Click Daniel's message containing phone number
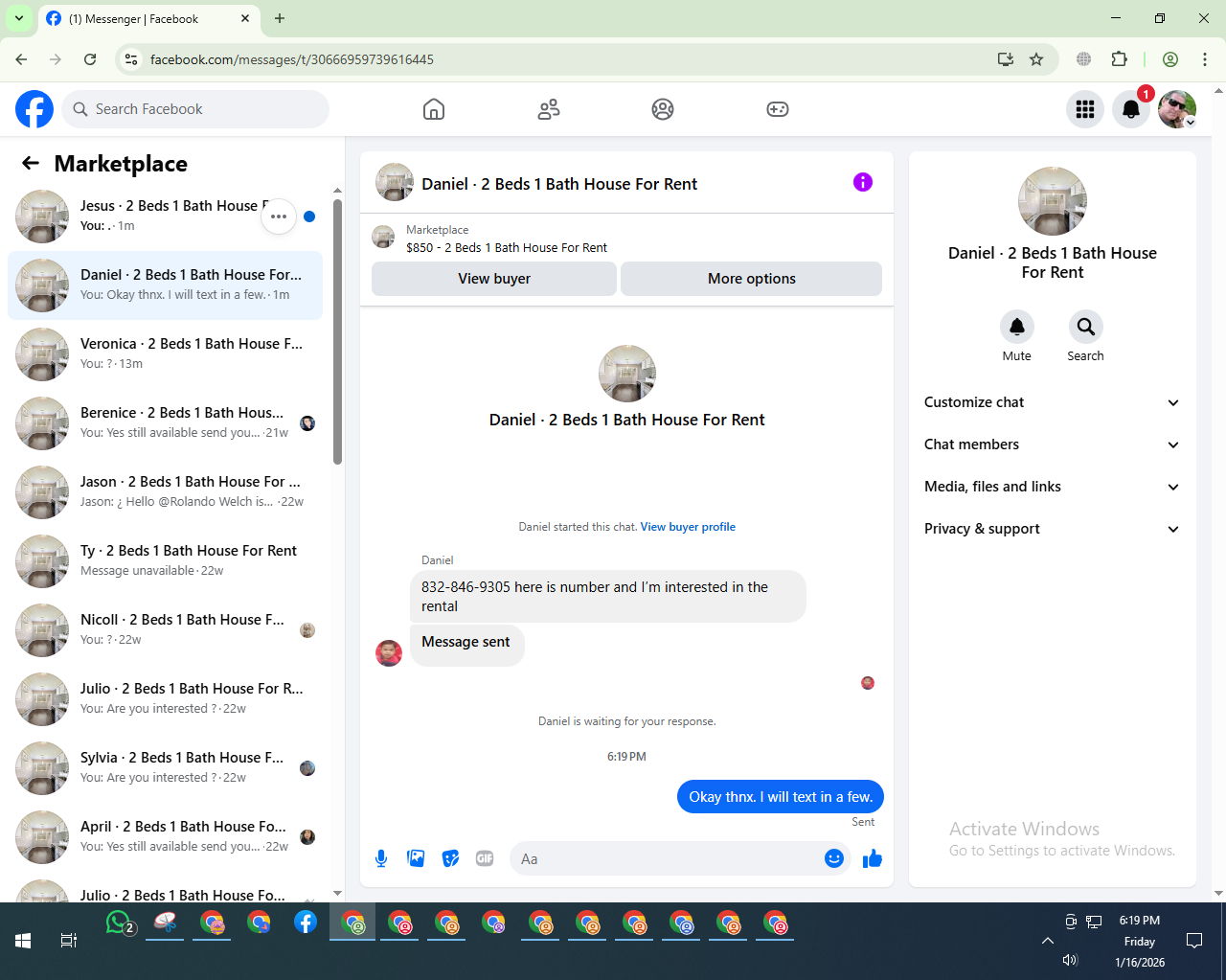The image size is (1226, 980). click(x=608, y=597)
